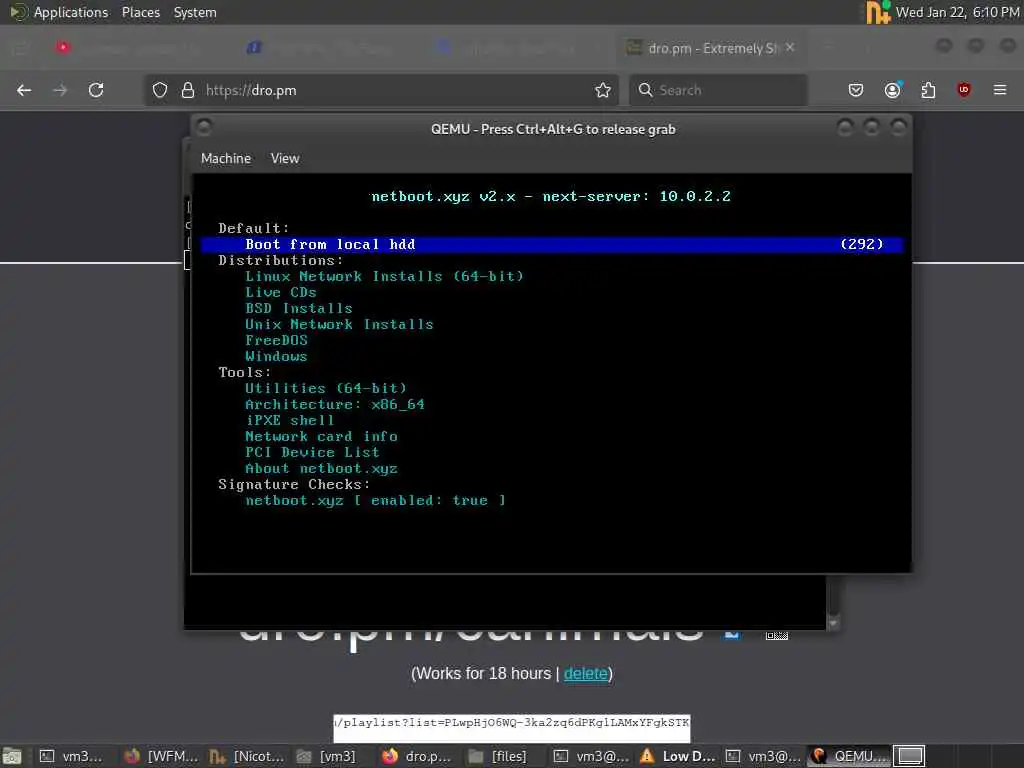Click the orange N tray icon in panel
The width and height of the screenshot is (1024, 768).
(x=878, y=12)
